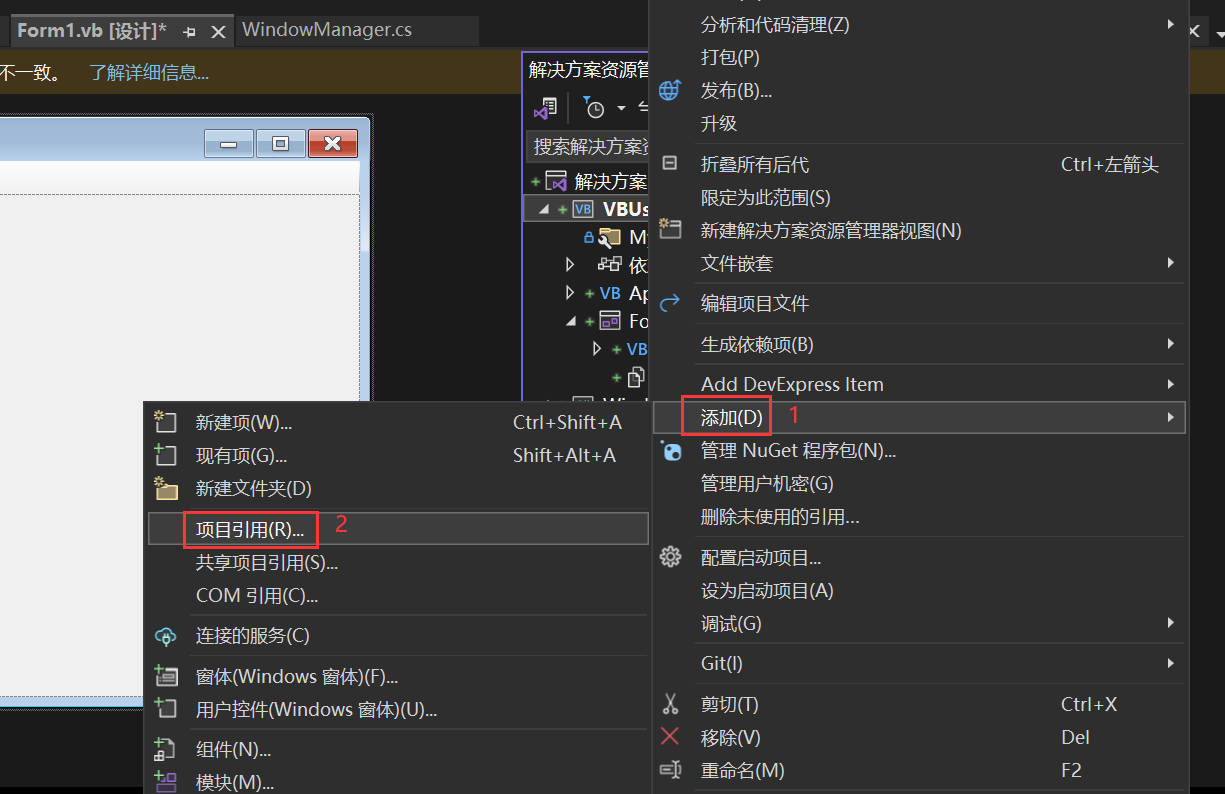Viewport: 1225px width, 794px height.
Task: Collapse the VBUs project node arrow
Action: pos(544,210)
